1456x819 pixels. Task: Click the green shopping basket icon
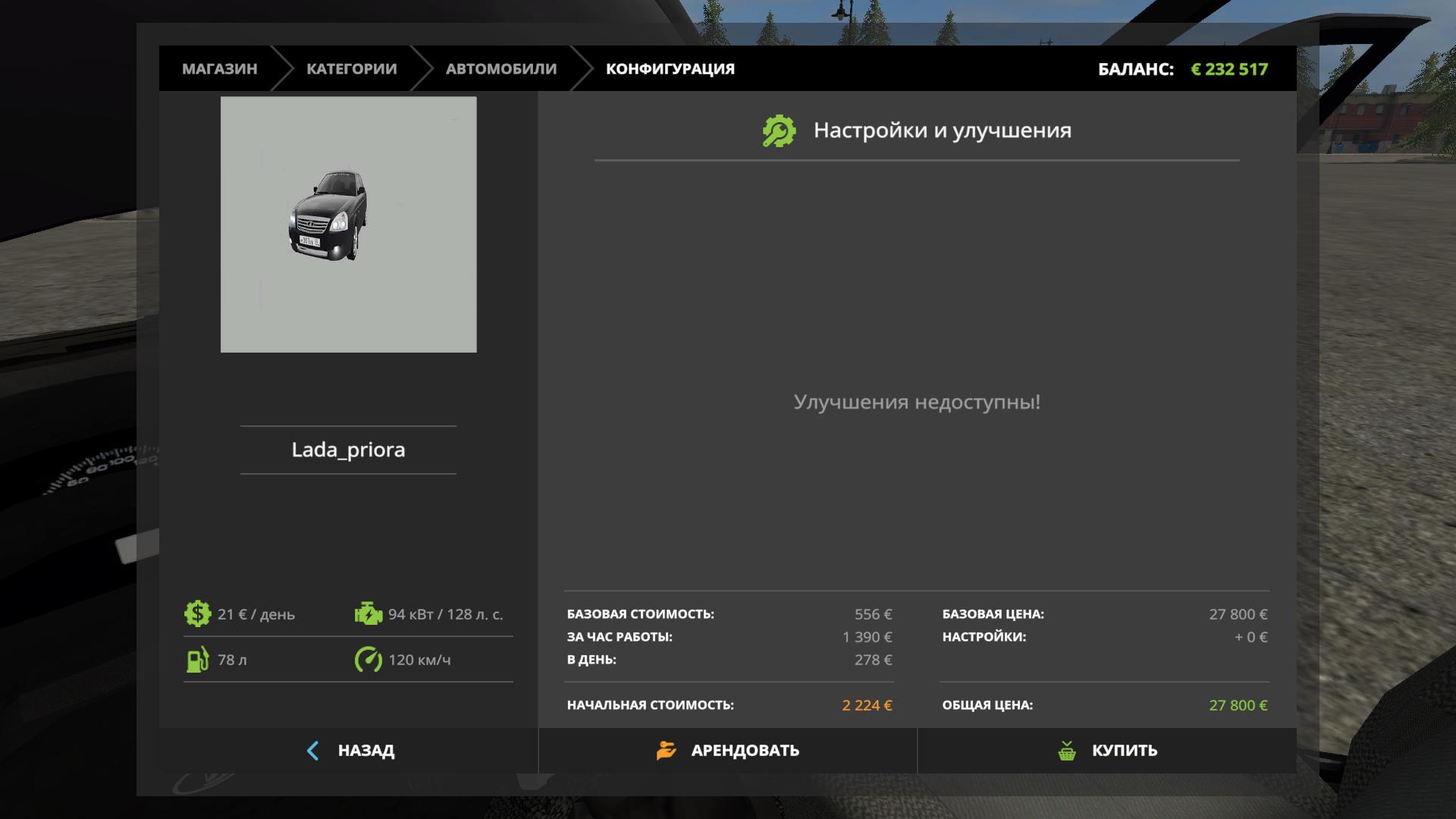[1067, 751]
